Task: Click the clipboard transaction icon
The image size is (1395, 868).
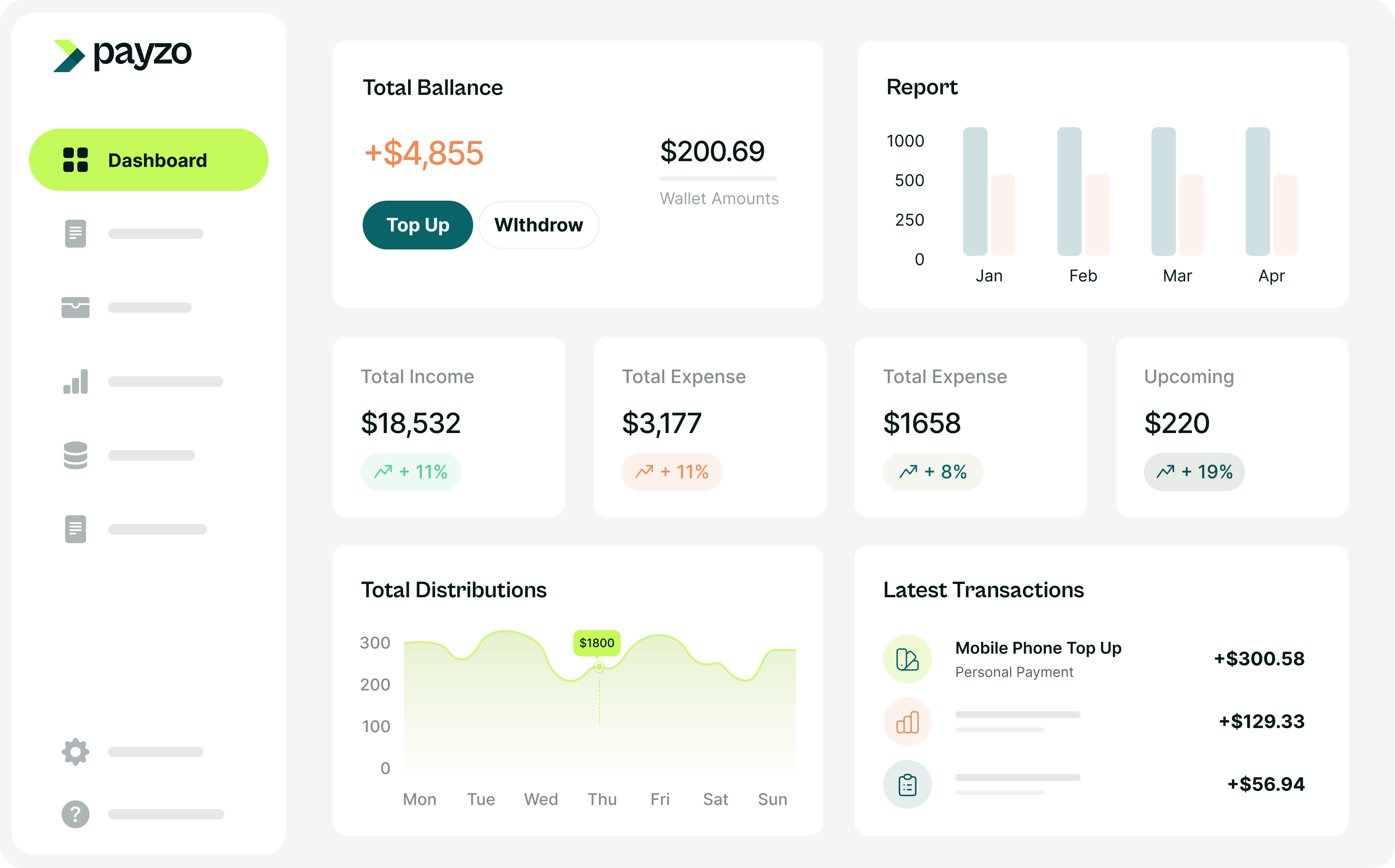Action: (x=907, y=784)
